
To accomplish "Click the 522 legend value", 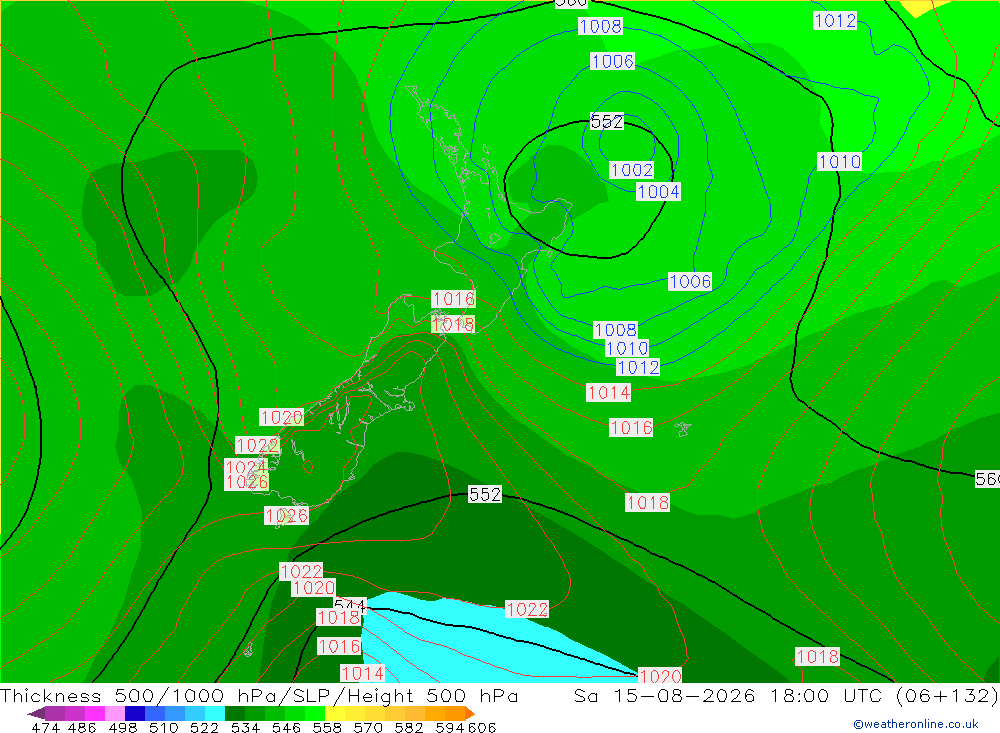I will pos(204,727).
